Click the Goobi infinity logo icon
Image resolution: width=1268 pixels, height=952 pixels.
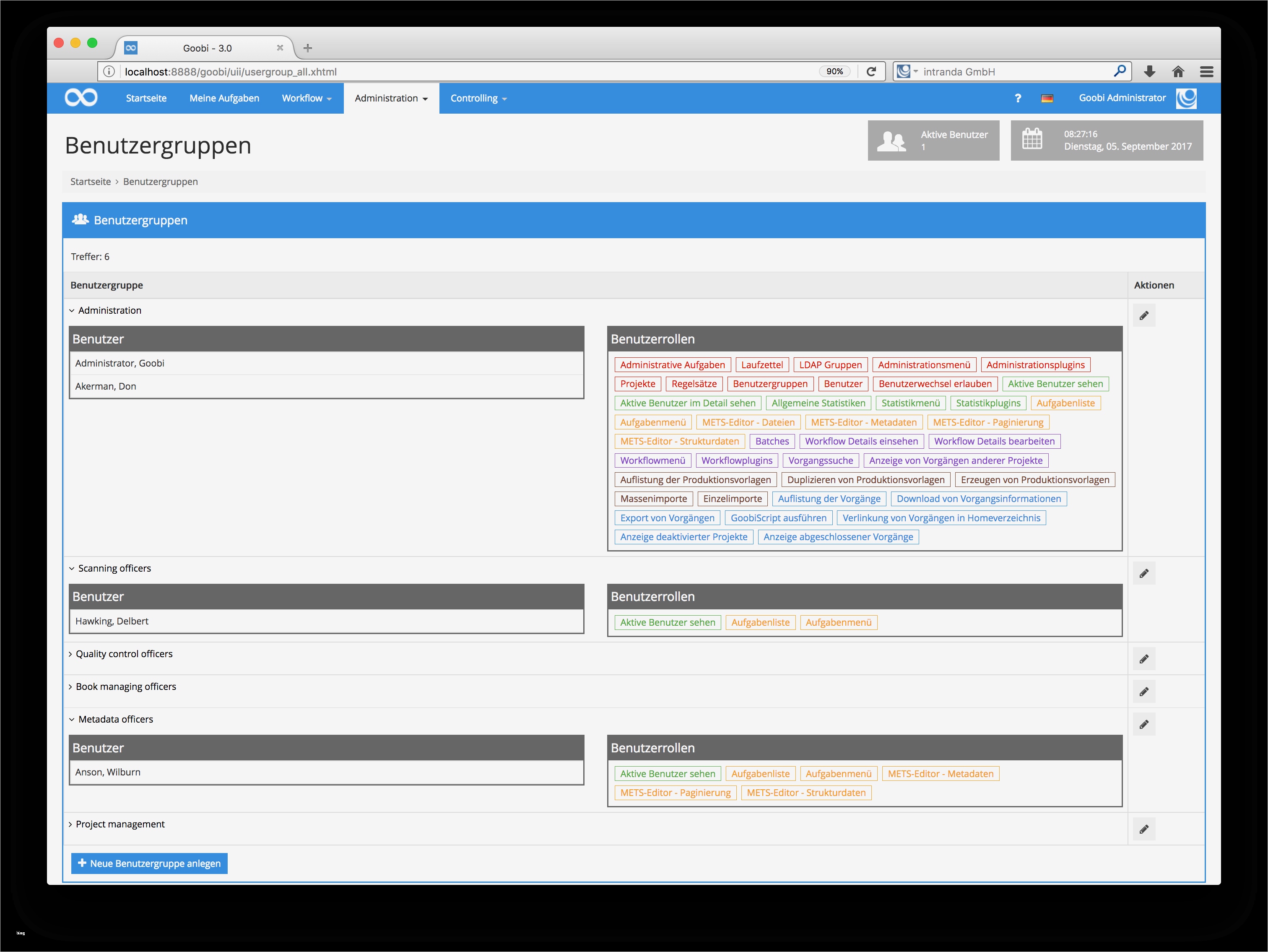(81, 98)
